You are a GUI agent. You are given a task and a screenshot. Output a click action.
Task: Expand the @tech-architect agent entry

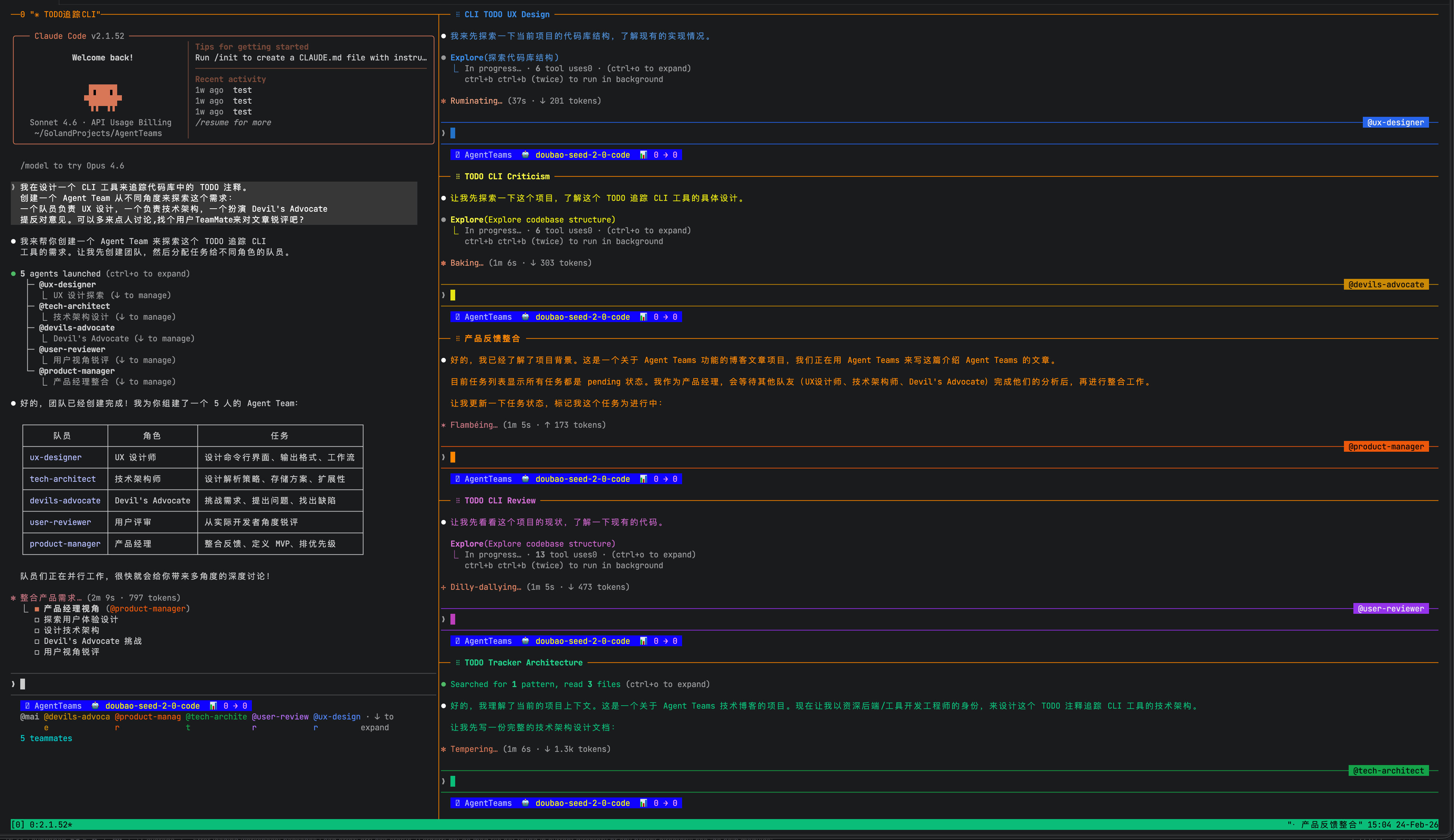[x=74, y=306]
